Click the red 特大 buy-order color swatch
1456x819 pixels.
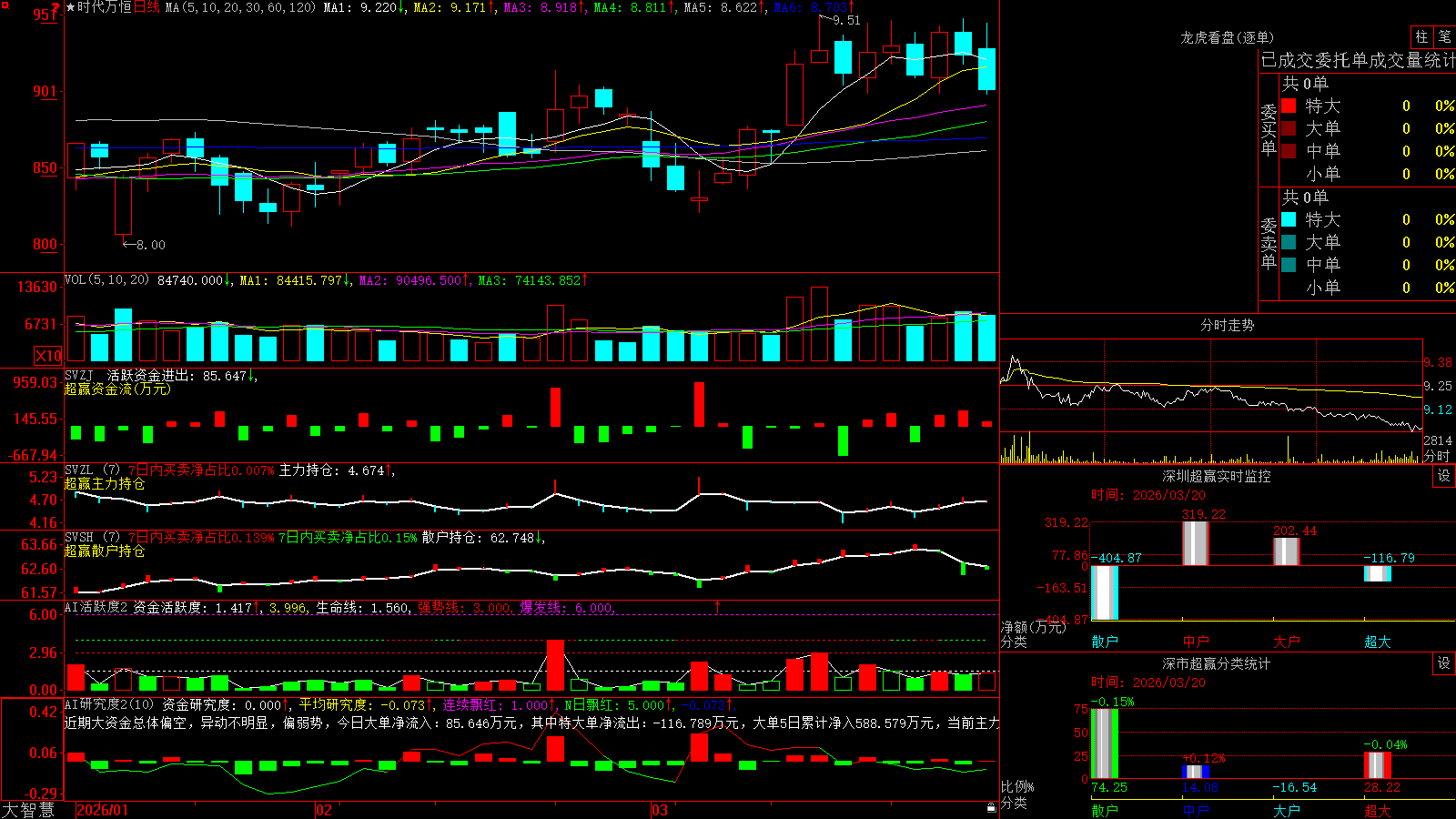click(1289, 106)
